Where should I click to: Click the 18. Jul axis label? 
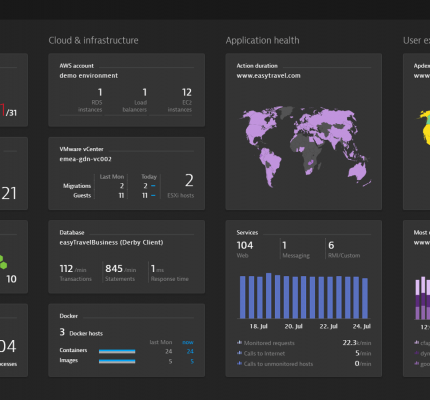pos(258,326)
